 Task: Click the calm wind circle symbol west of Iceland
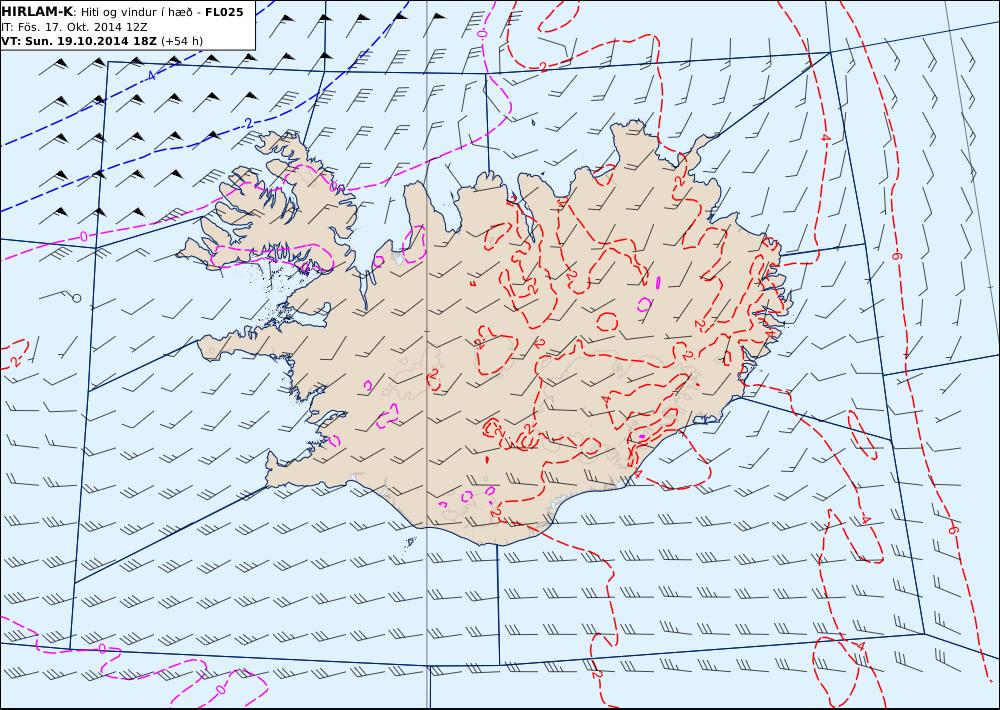click(77, 298)
